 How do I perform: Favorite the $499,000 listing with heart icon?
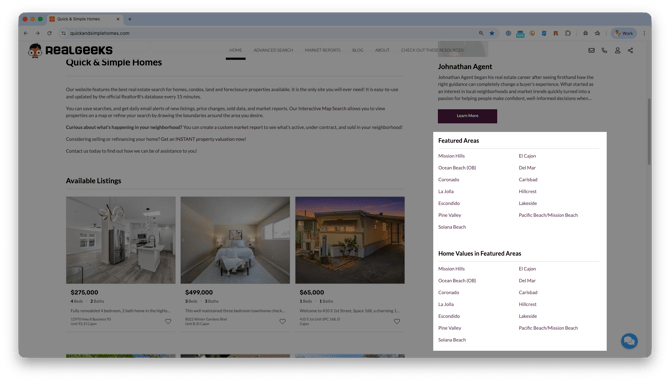[282, 321]
